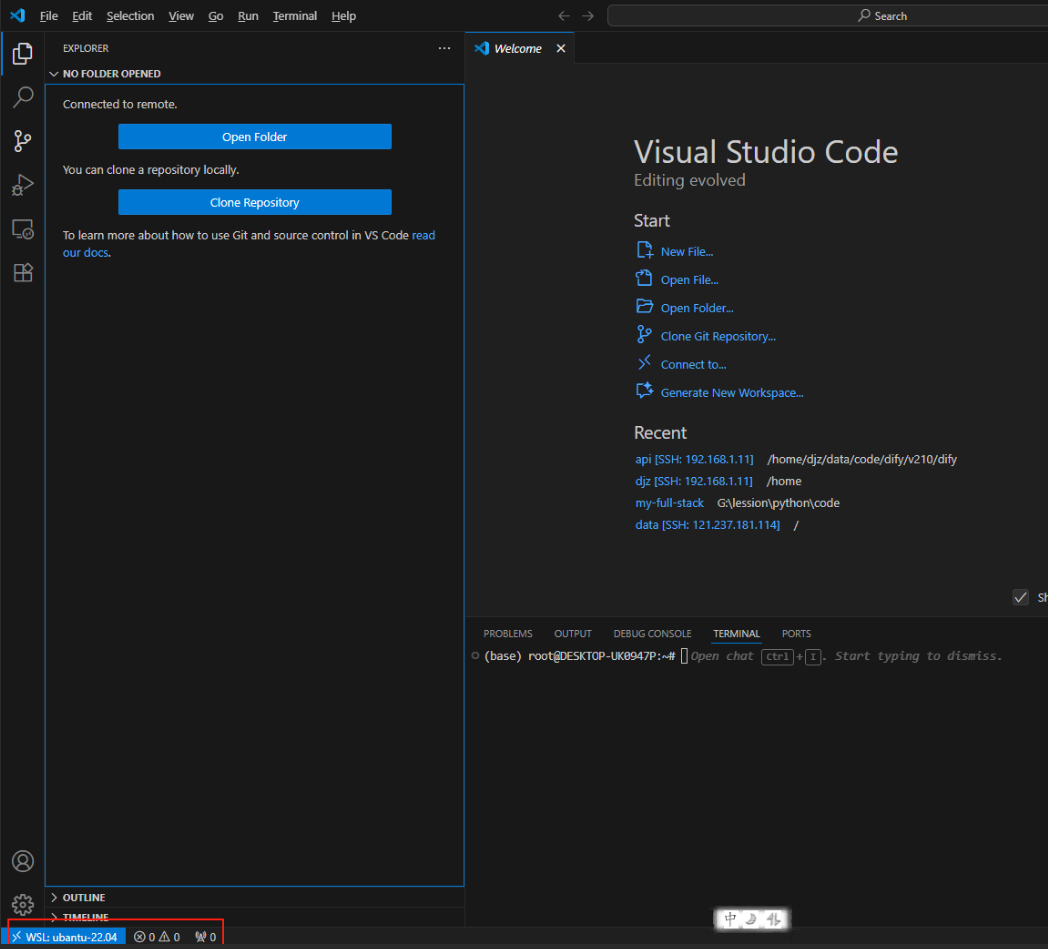Image resolution: width=1048 pixels, height=949 pixels.
Task: Open the Terminal menu
Action: (295, 15)
